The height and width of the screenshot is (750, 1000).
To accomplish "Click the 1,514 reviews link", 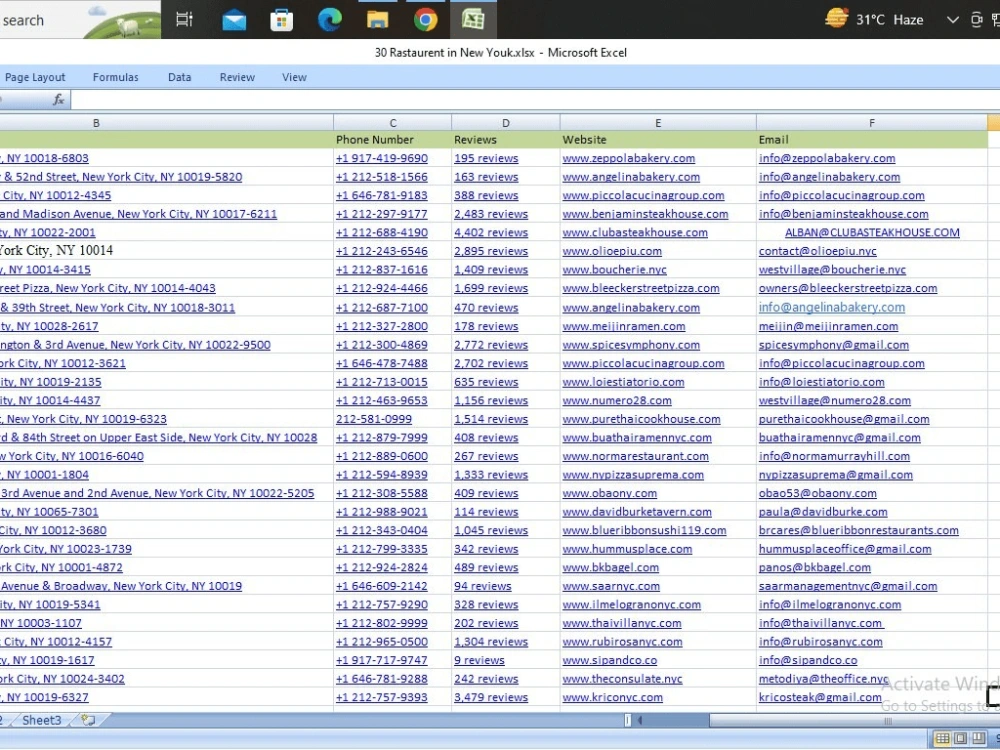I will click(490, 419).
